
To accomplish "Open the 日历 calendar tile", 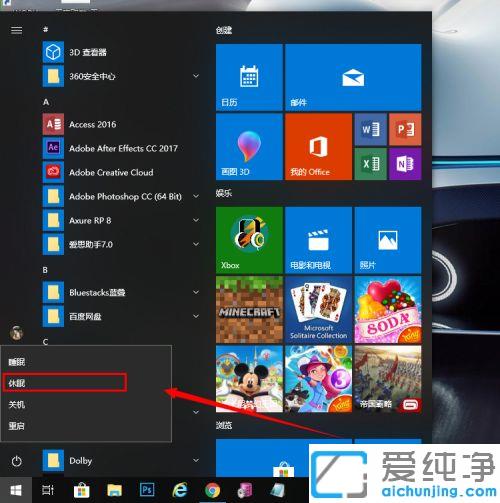I will pos(249,77).
